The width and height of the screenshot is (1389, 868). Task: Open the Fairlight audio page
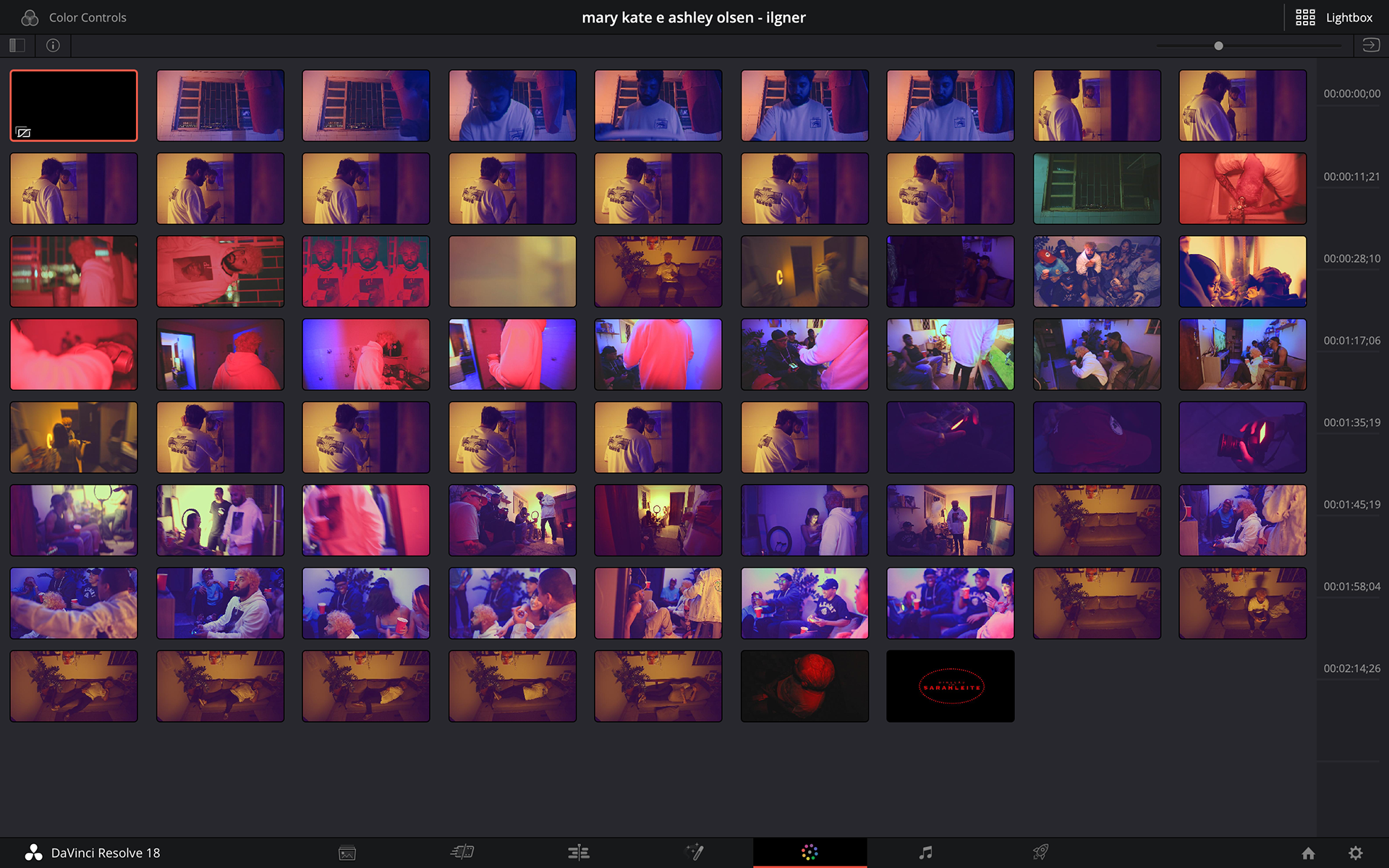(x=925, y=853)
